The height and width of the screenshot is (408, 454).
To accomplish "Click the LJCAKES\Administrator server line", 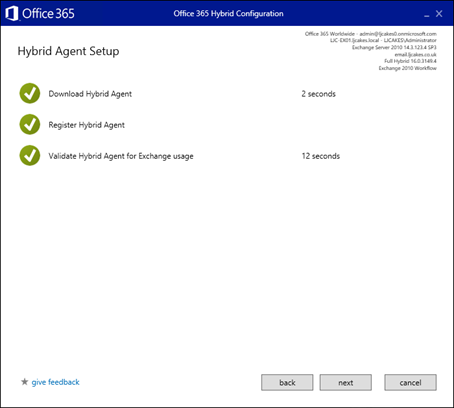I will (x=383, y=40).
